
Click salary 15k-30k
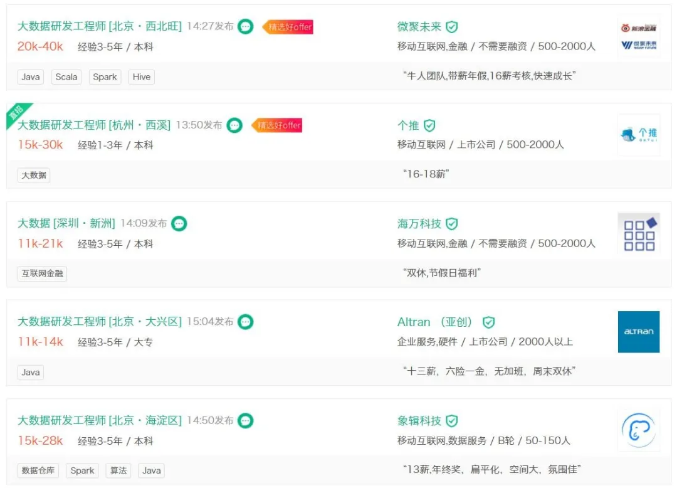[x=40, y=145]
